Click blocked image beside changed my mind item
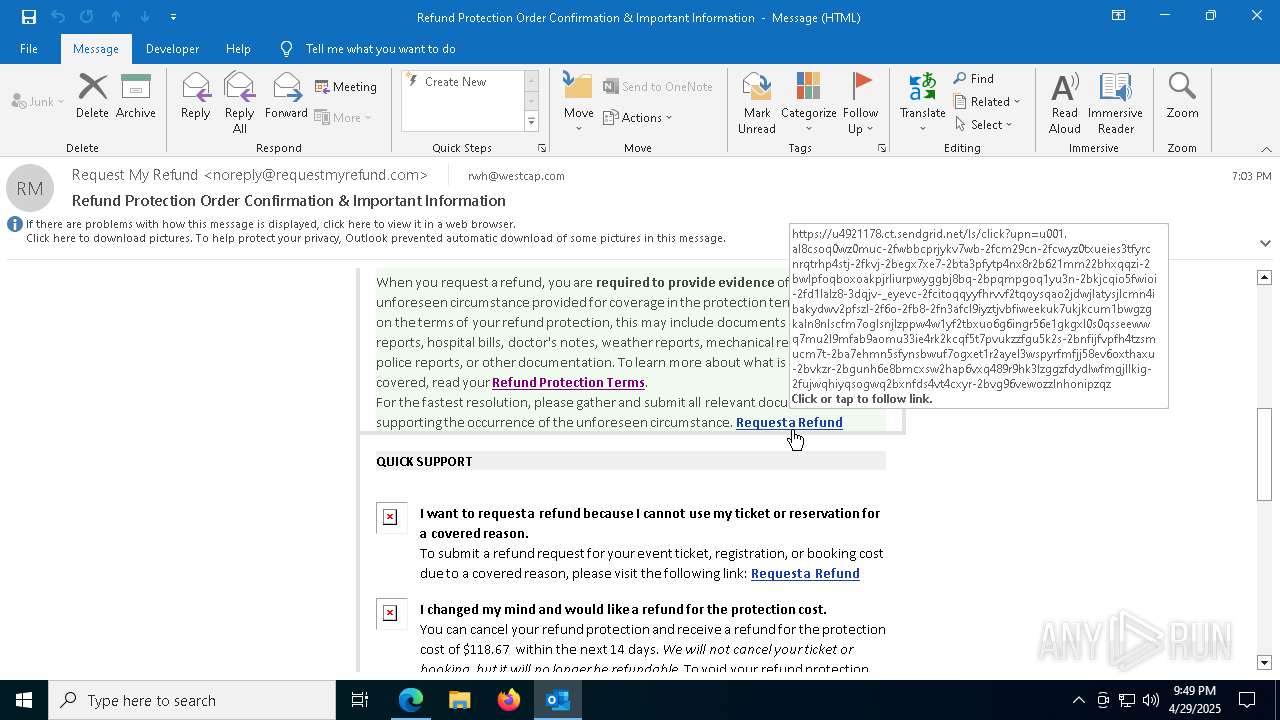 (391, 613)
